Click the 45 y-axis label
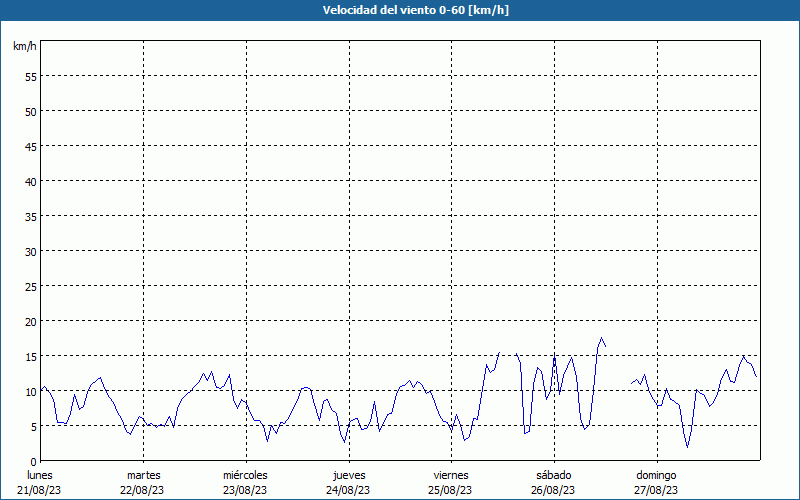Screen dimensions: 800x500 pyautogui.click(x=31, y=147)
